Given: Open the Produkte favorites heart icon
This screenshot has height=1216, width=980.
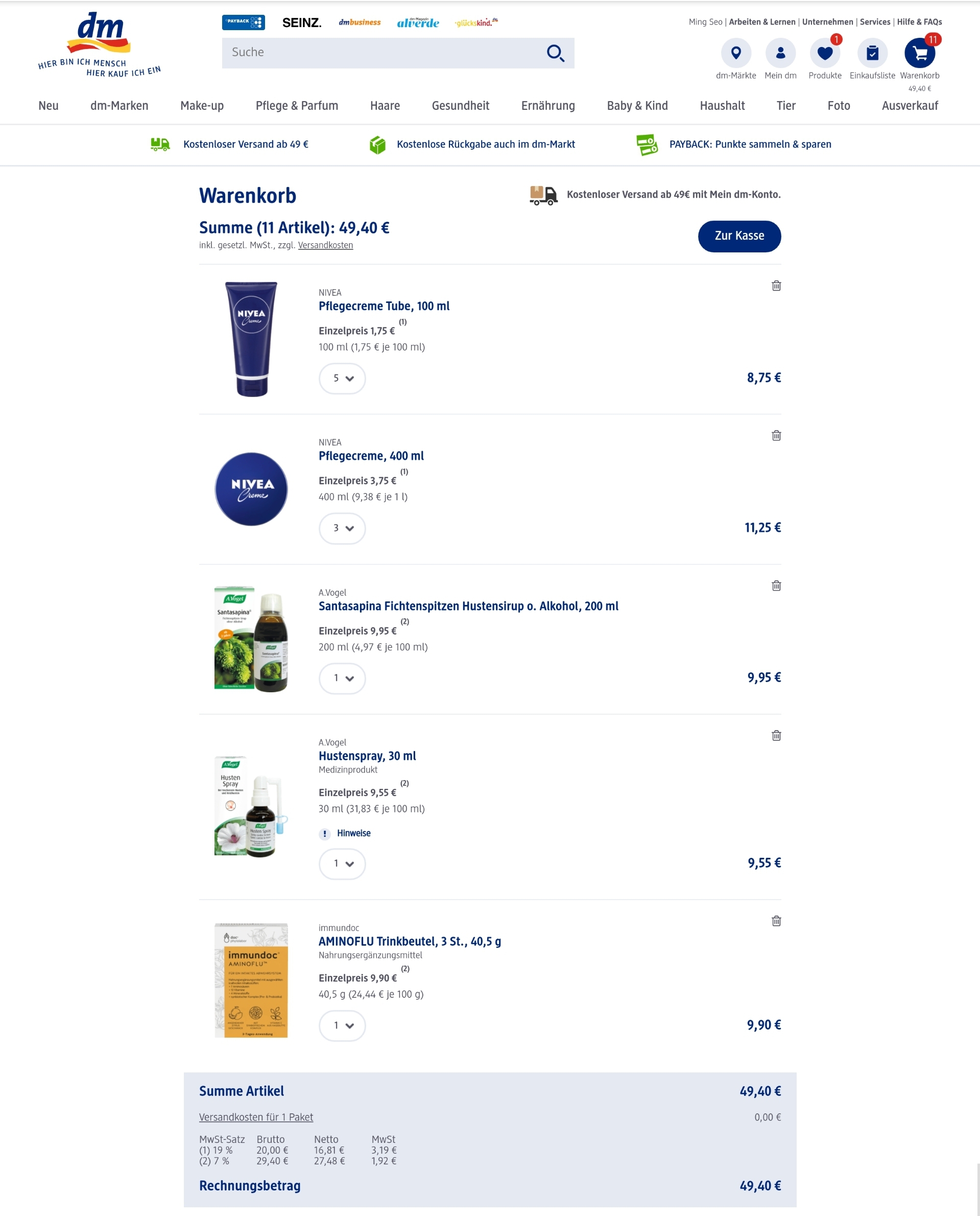Looking at the screenshot, I should tap(825, 53).
